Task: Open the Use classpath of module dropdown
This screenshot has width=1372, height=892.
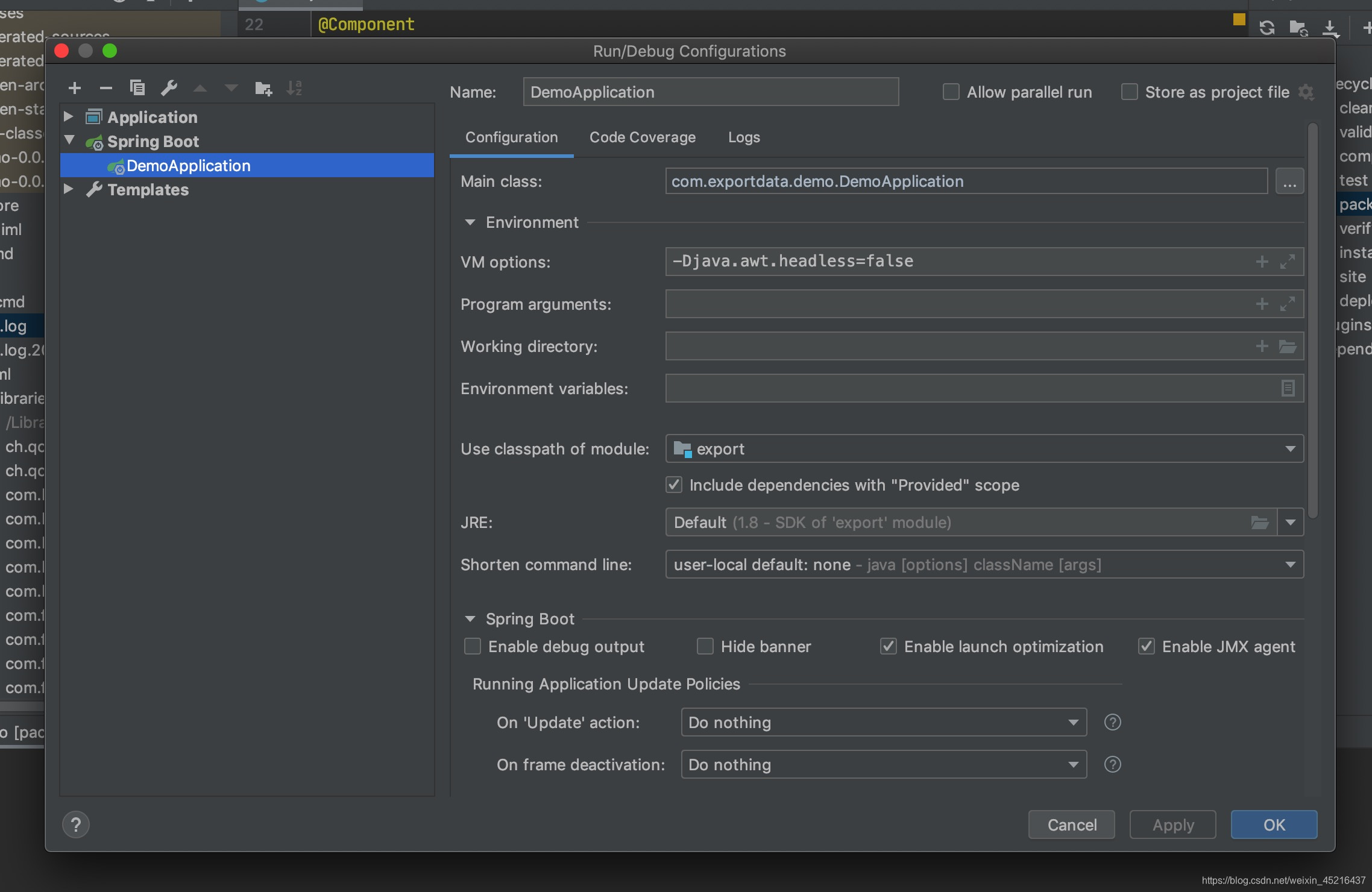Action: coord(1290,449)
